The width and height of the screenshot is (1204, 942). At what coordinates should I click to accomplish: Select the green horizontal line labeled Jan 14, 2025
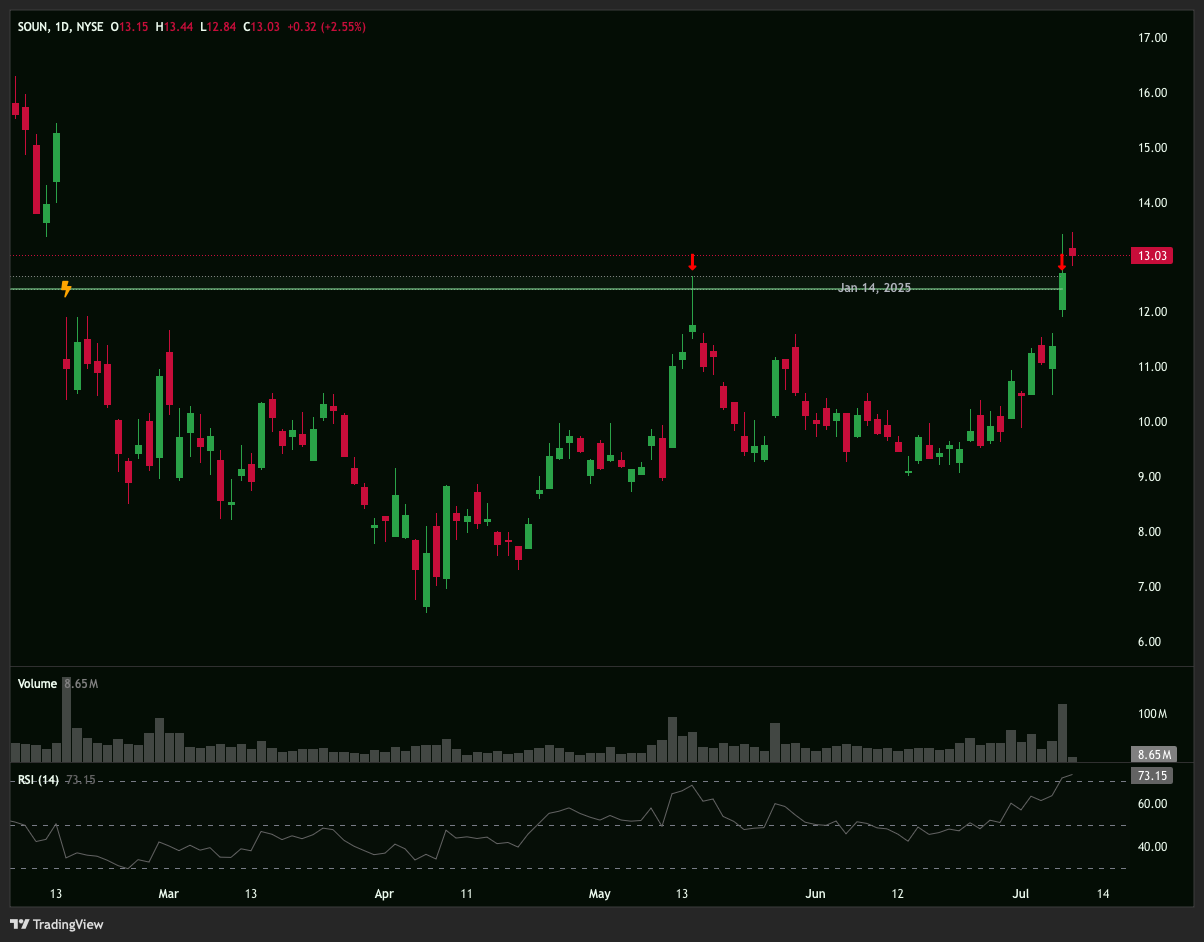click(x=535, y=289)
